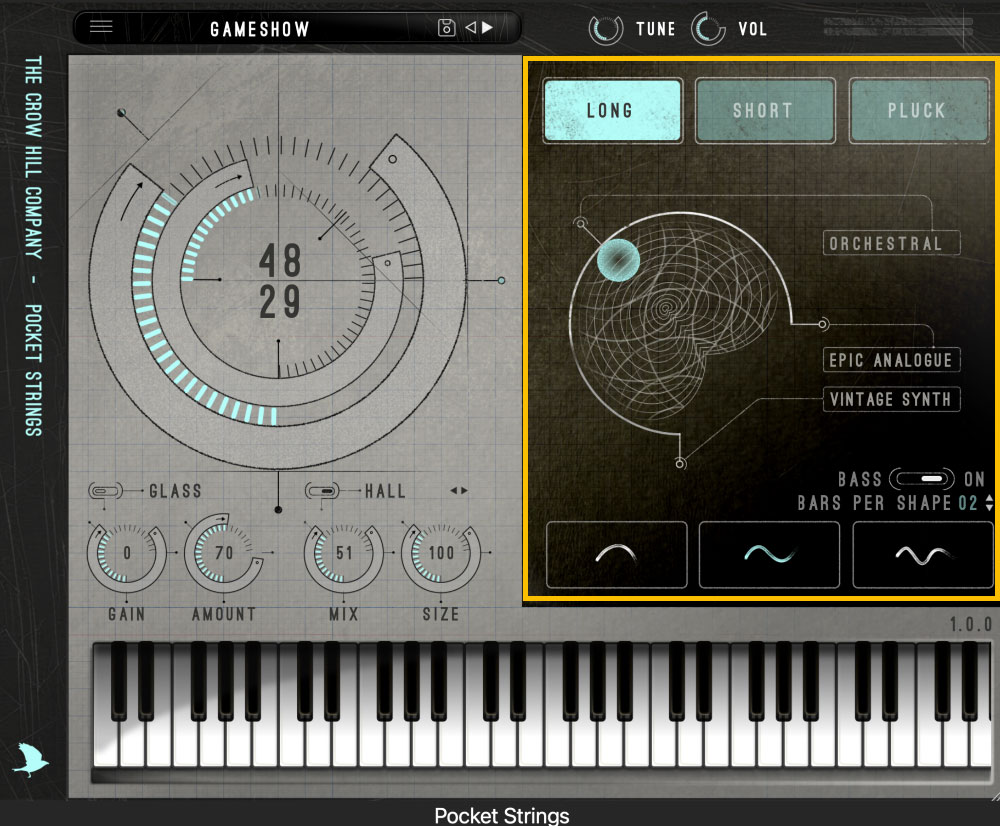The image size is (1000, 826).
Task: Click the MIX label under the knob
Action: (344, 614)
